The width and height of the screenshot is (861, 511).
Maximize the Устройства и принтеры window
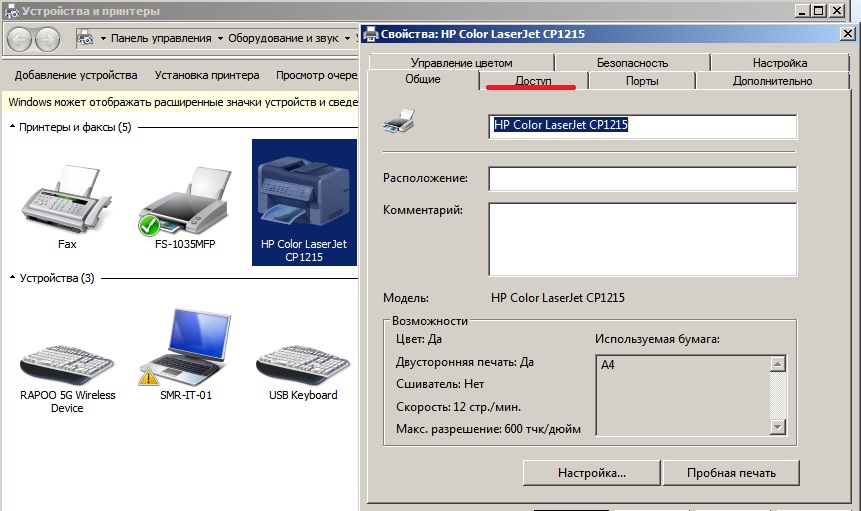tap(819, 10)
